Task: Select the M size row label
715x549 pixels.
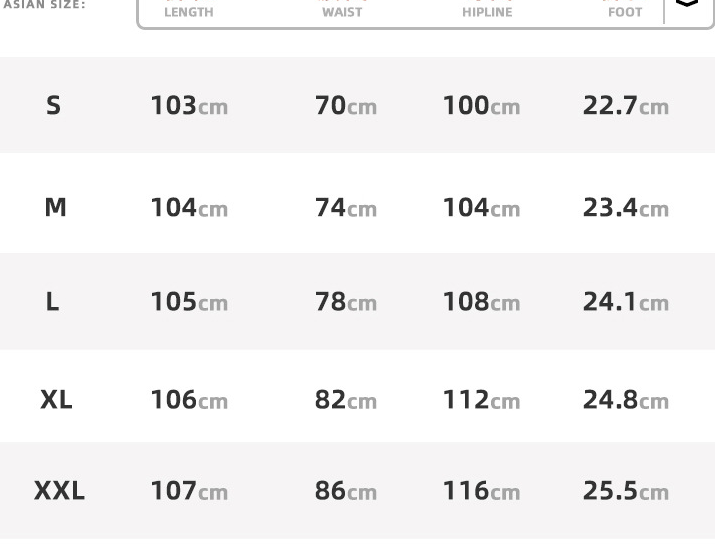Action: pos(55,207)
